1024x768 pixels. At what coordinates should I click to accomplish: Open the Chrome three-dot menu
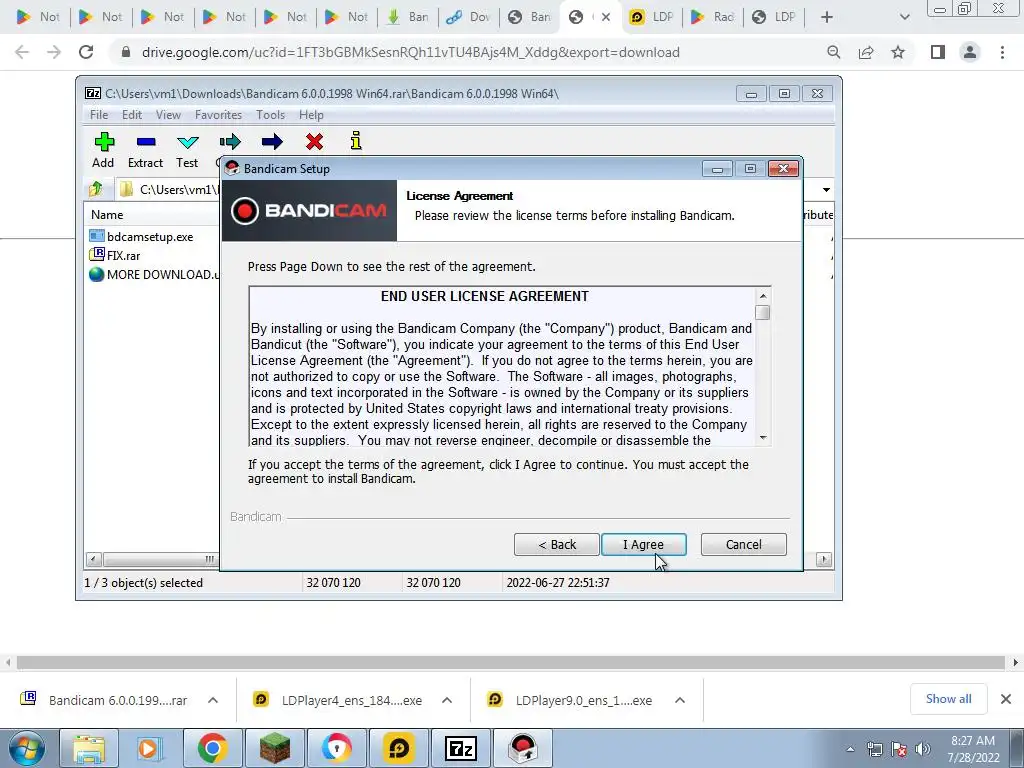tap(1002, 52)
